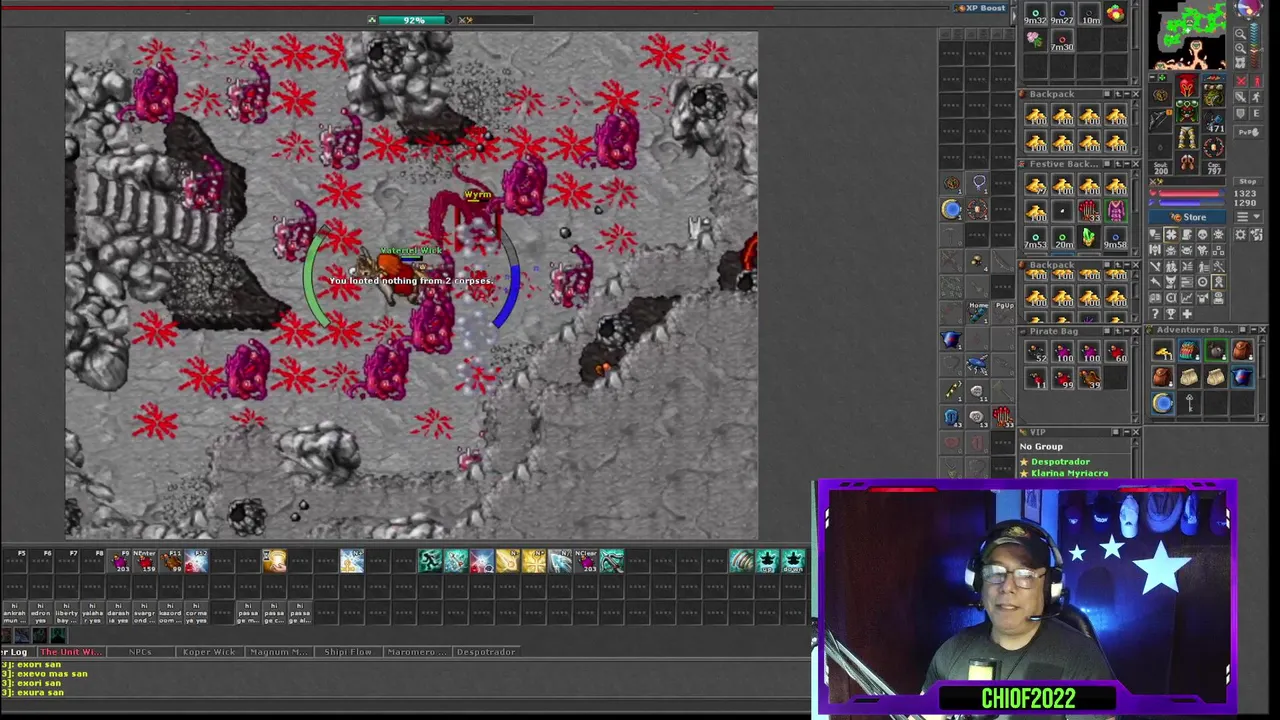Screen dimensions: 1280x720
Task: Click the Stop button
Action: (x=1248, y=181)
